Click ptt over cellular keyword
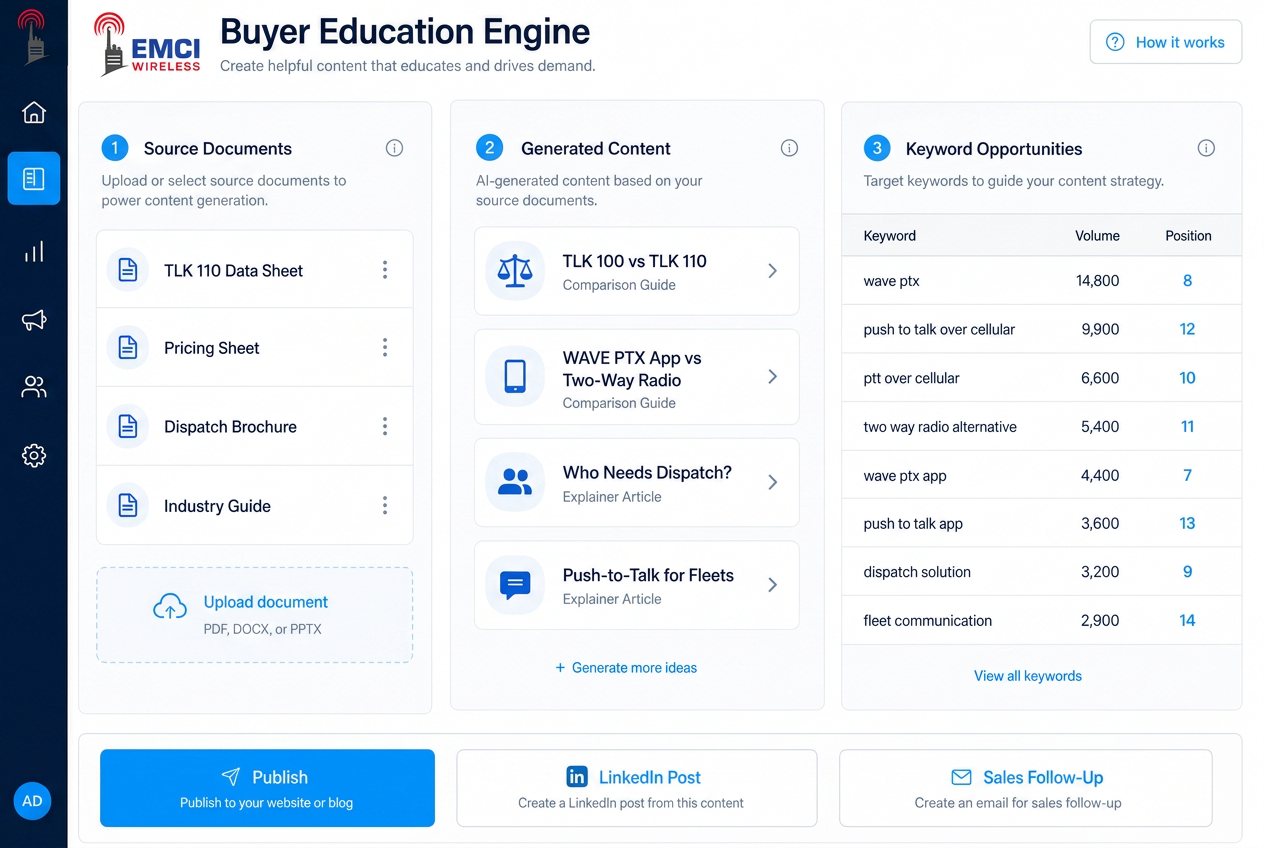Screen dimensions: 1264x848 [911, 378]
